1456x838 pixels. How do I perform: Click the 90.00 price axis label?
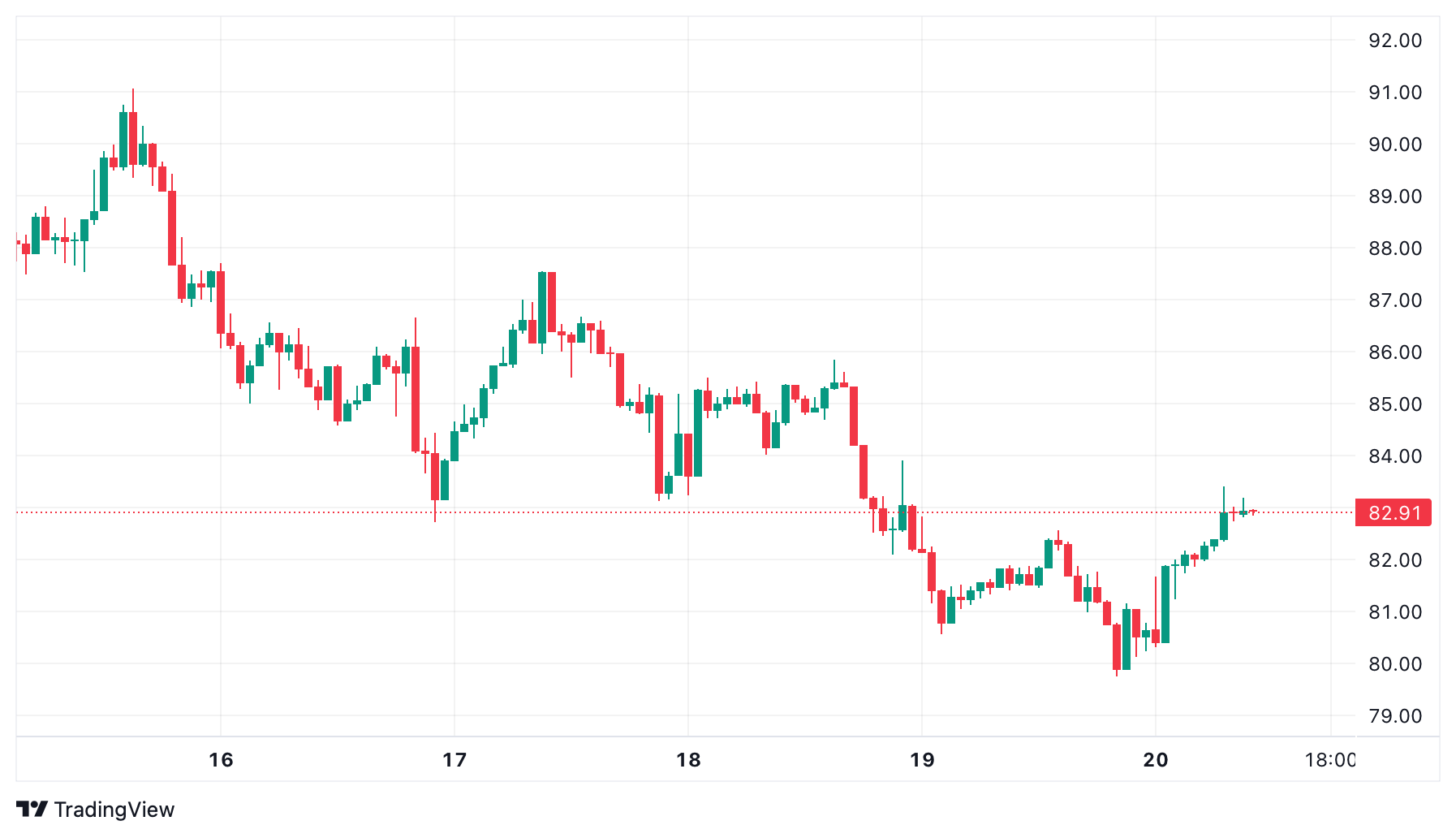[1395, 145]
